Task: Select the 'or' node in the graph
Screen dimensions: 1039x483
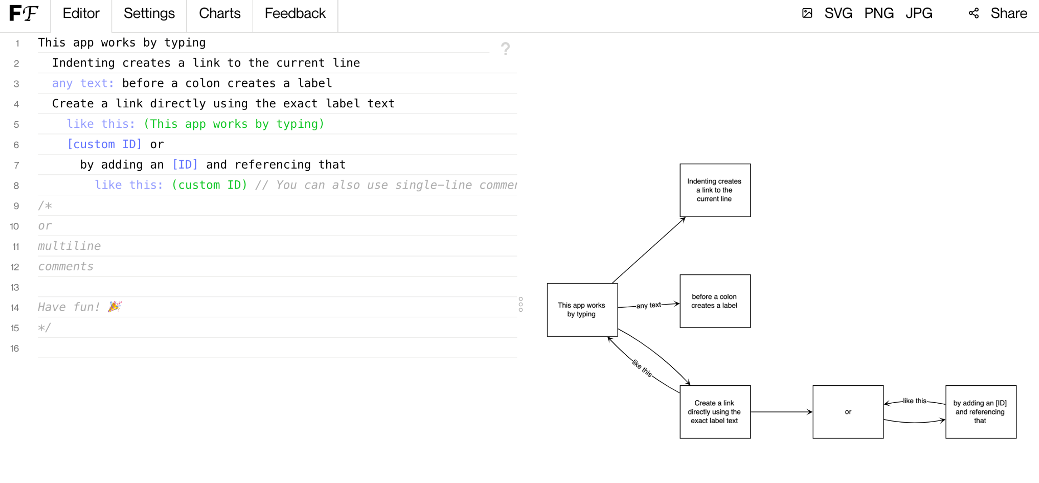Action: pyautogui.click(x=847, y=411)
